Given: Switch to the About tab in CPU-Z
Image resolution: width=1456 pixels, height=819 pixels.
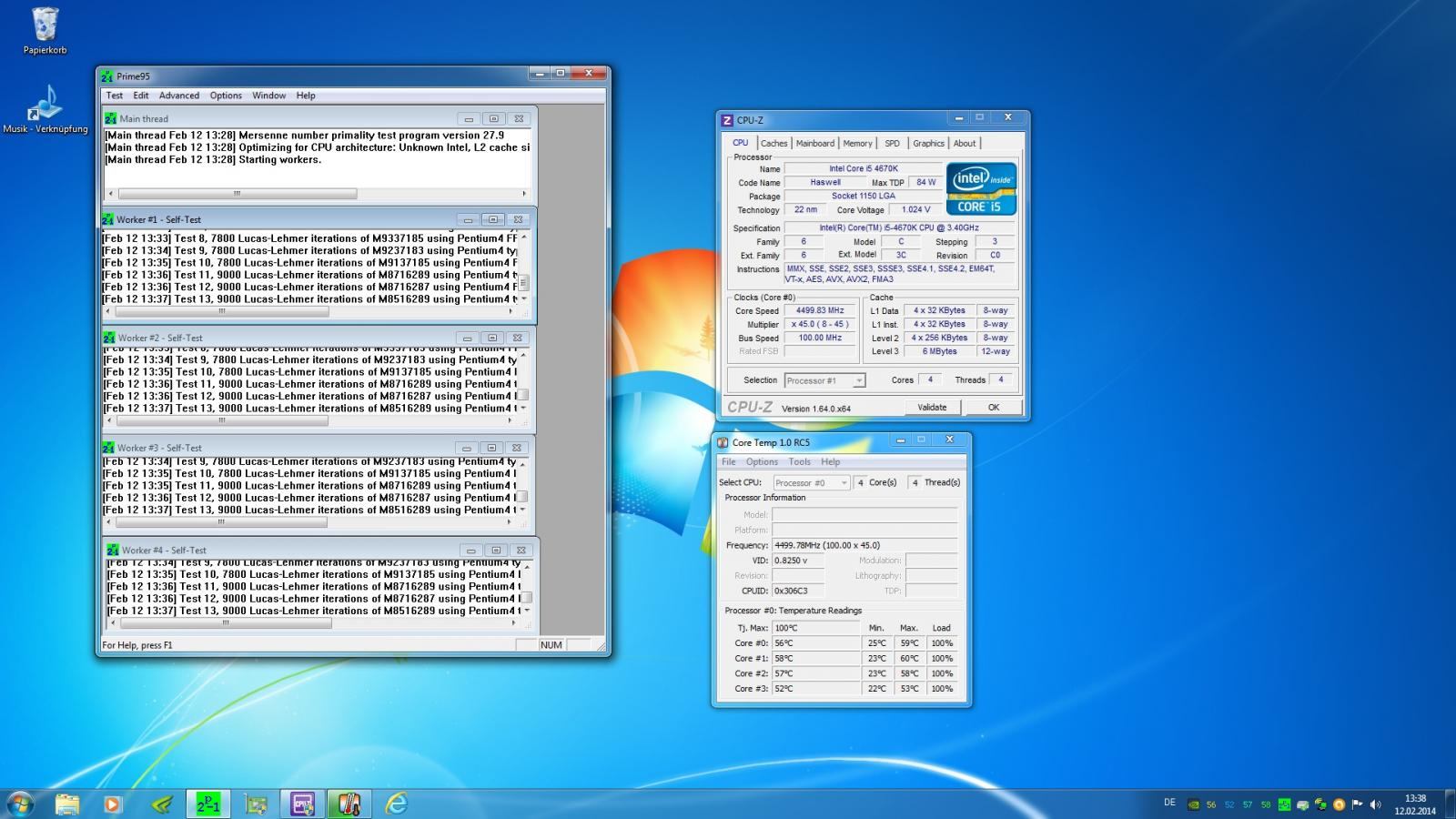Looking at the screenshot, I should point(965,143).
